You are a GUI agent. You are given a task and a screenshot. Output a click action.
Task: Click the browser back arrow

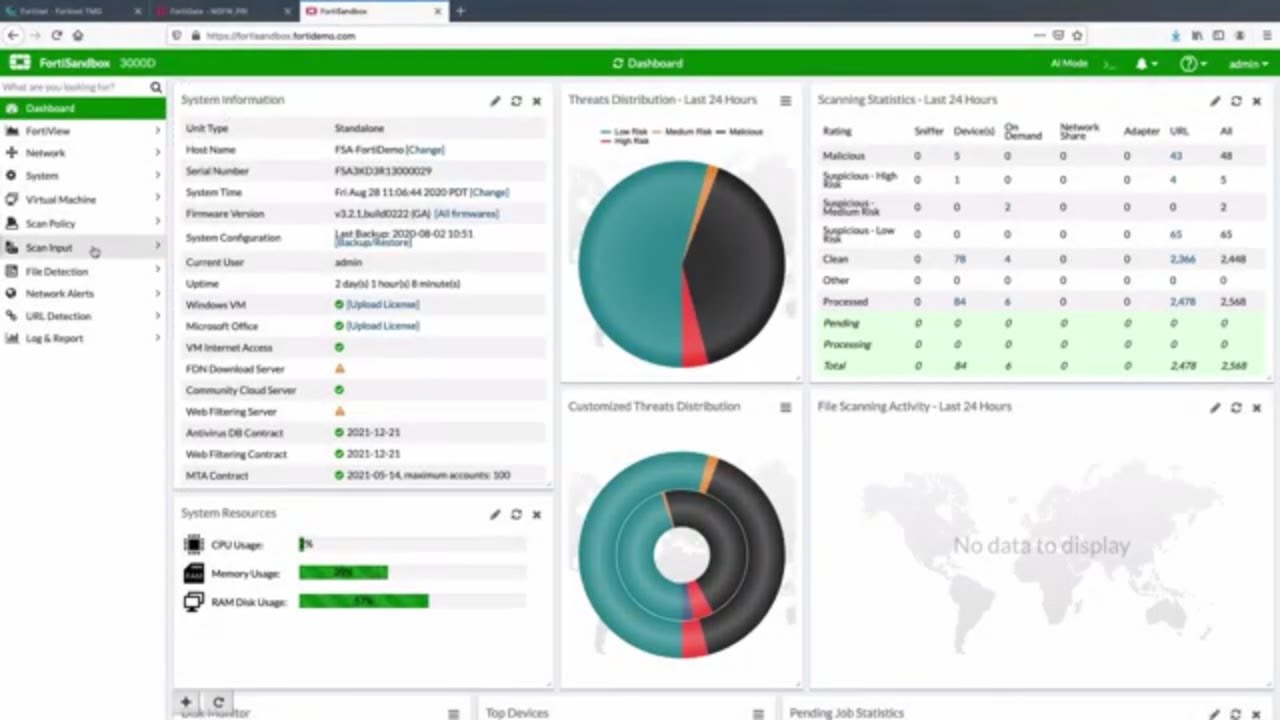[x=13, y=35]
